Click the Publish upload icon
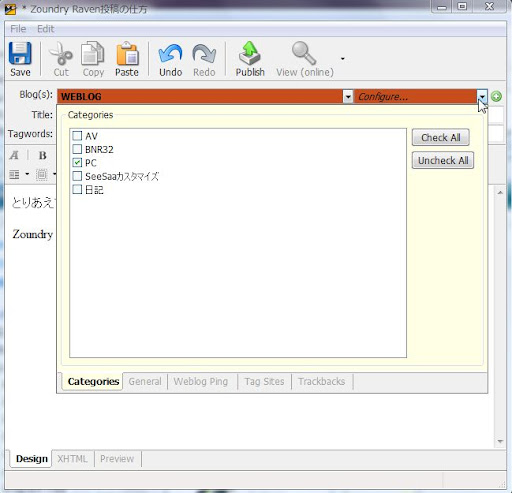The height and width of the screenshot is (493, 512). [250, 53]
